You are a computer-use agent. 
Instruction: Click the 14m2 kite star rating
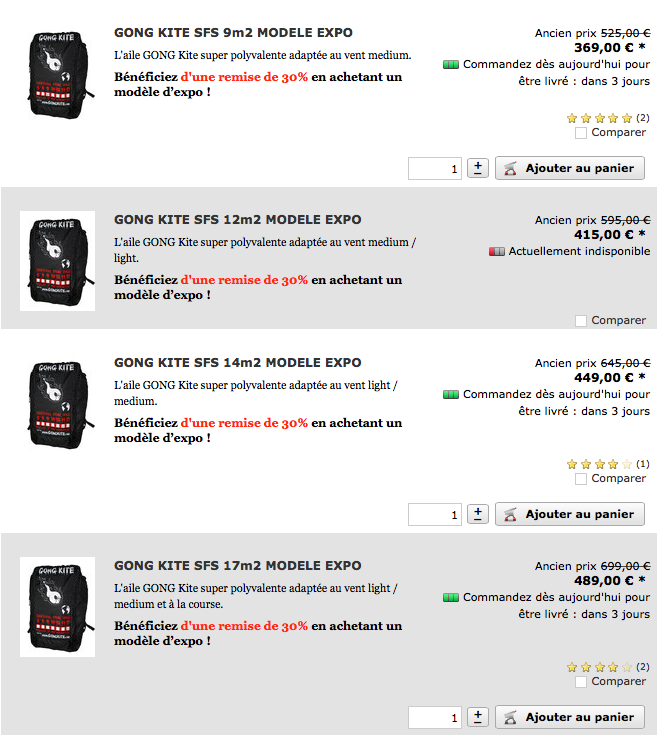599,464
